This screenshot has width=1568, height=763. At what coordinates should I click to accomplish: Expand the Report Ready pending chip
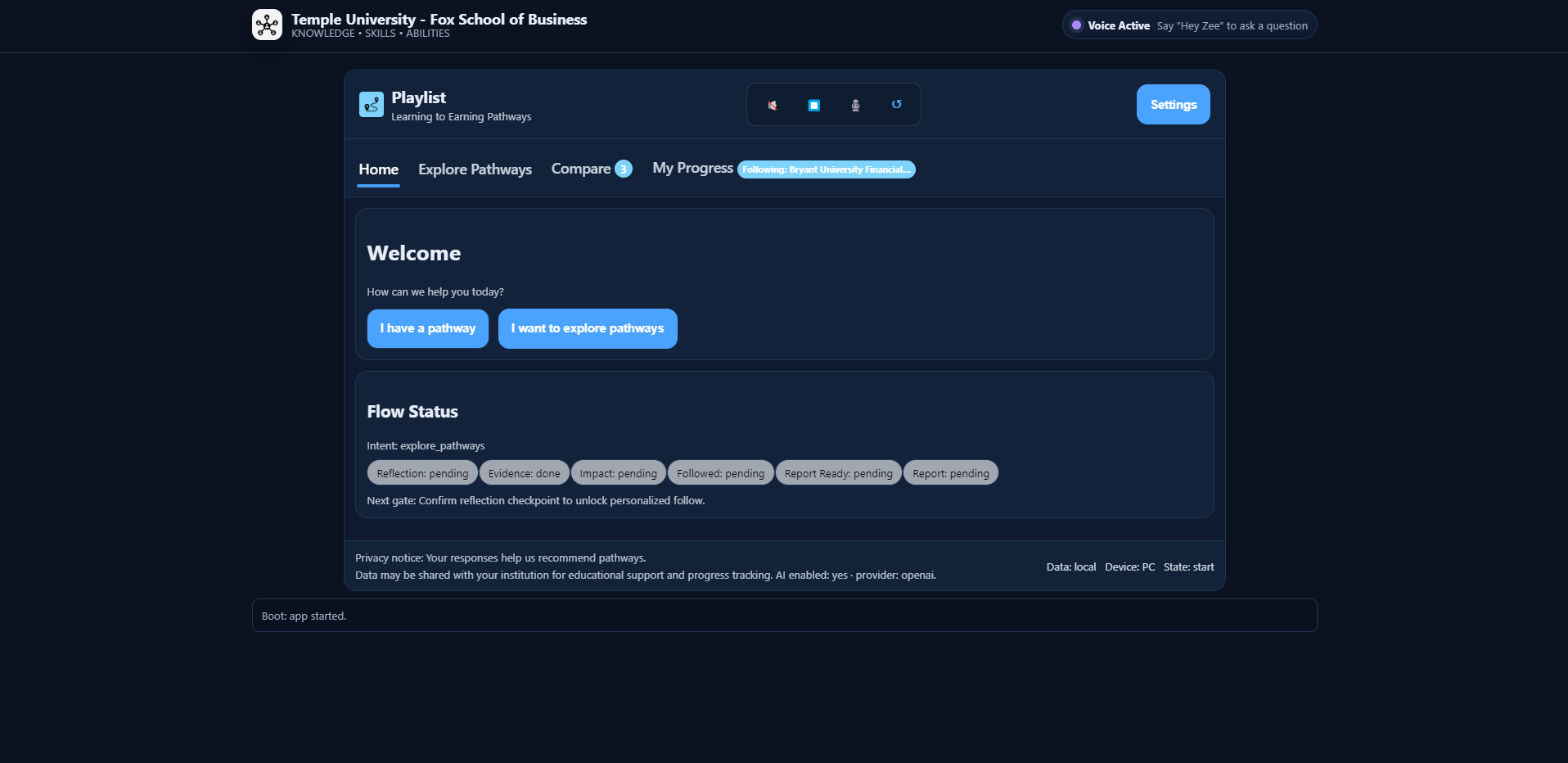(x=838, y=472)
